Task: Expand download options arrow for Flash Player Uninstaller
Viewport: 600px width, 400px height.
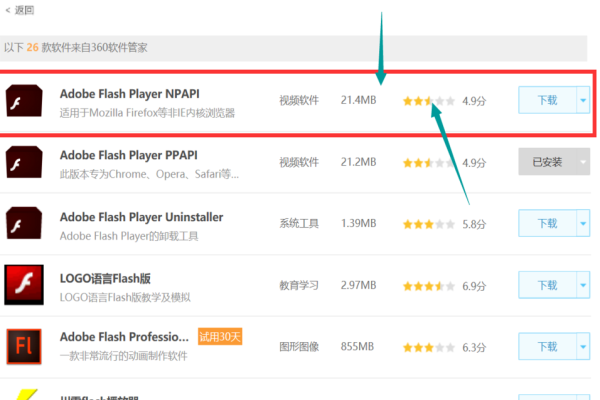Action: pos(583,223)
